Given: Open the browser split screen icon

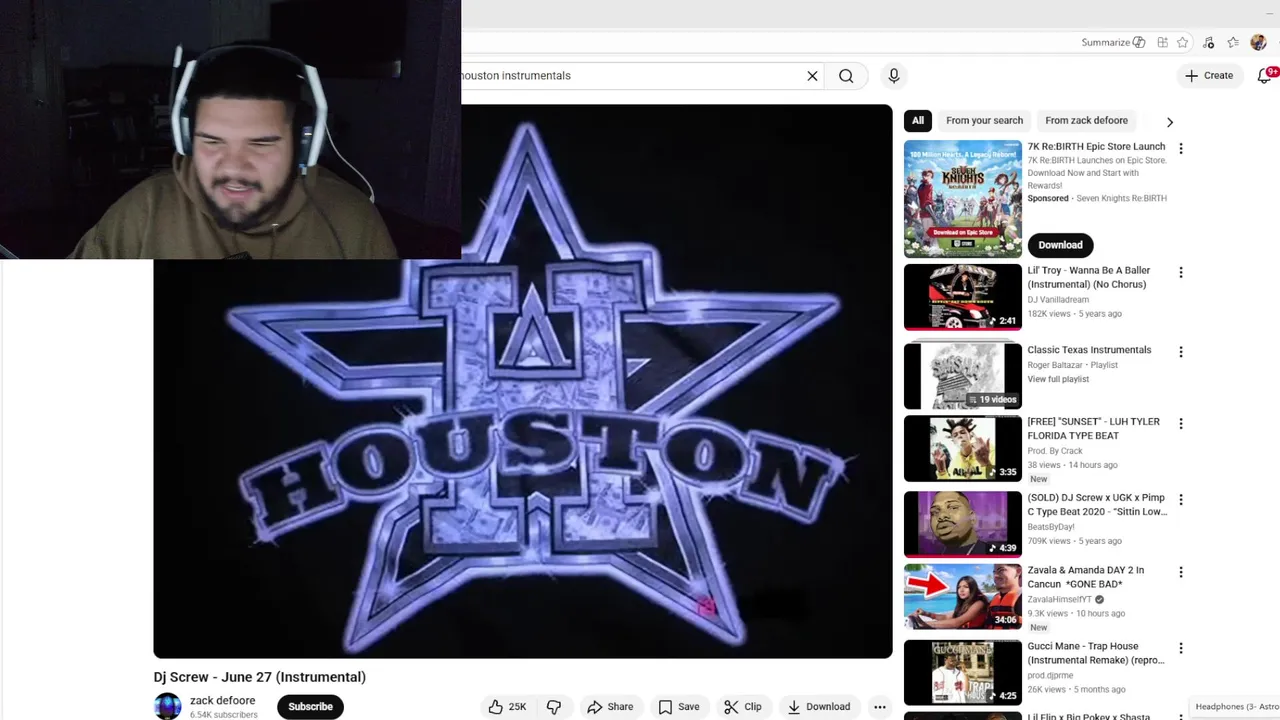Looking at the screenshot, I should tap(1162, 43).
